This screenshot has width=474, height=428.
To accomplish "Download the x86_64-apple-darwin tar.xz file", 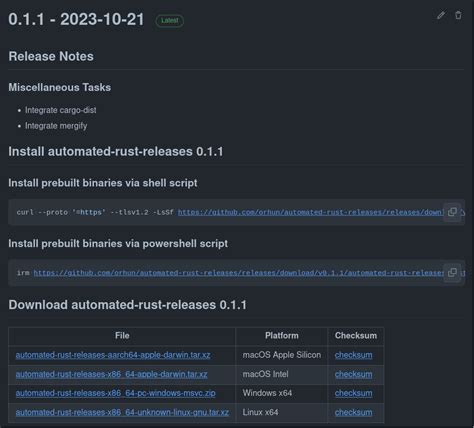I will click(111, 374).
